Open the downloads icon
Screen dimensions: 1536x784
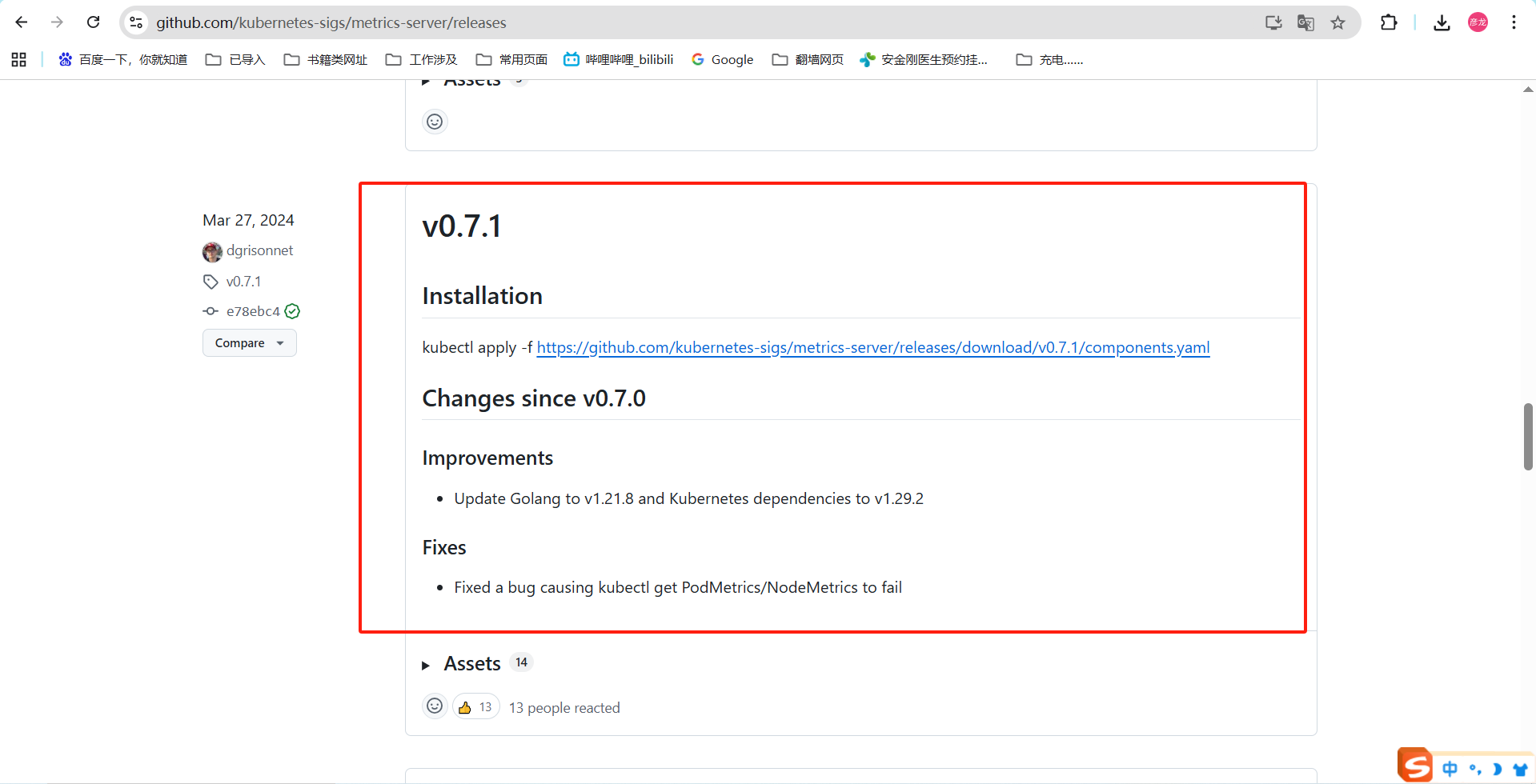(1442, 22)
